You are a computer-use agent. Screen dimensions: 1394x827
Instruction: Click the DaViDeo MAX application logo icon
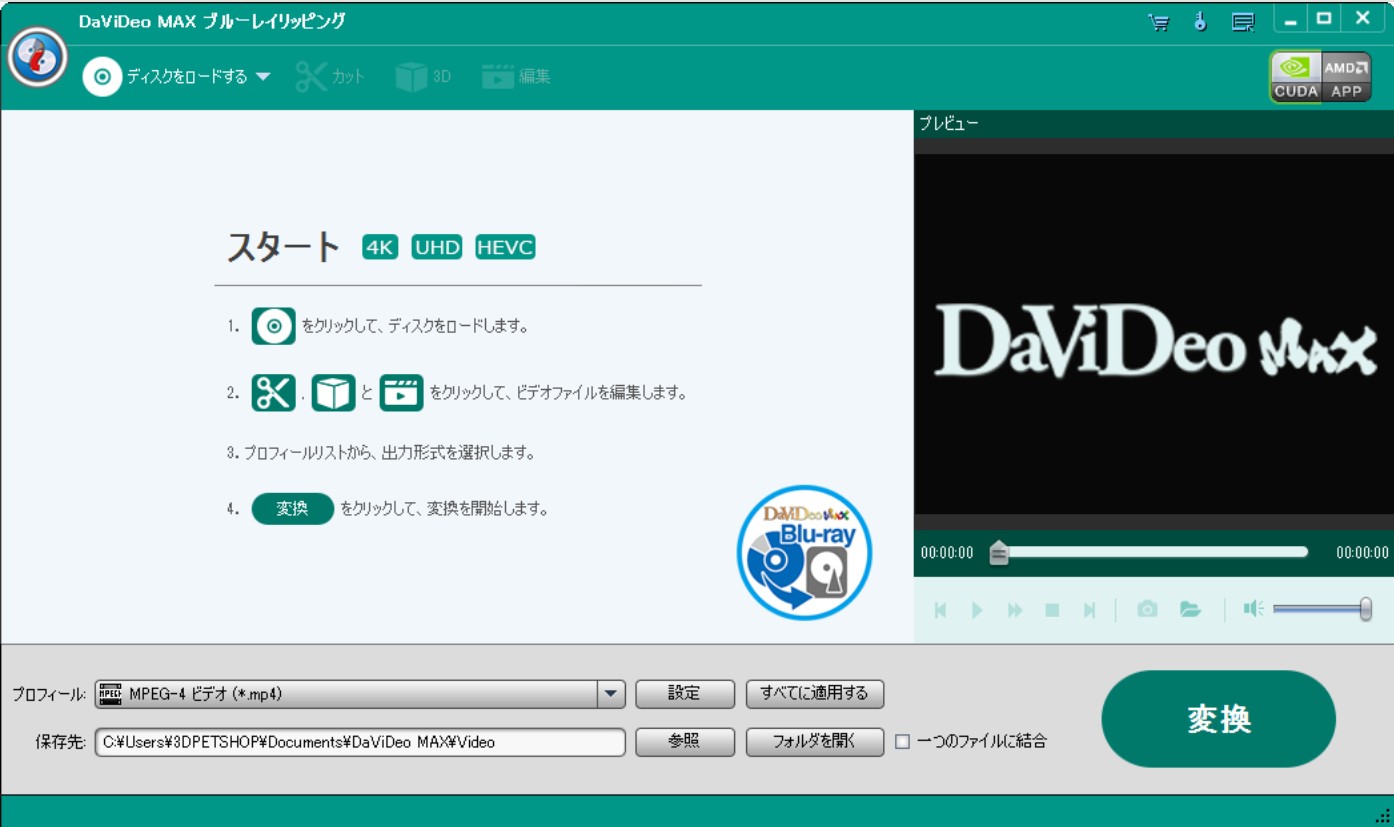37,56
